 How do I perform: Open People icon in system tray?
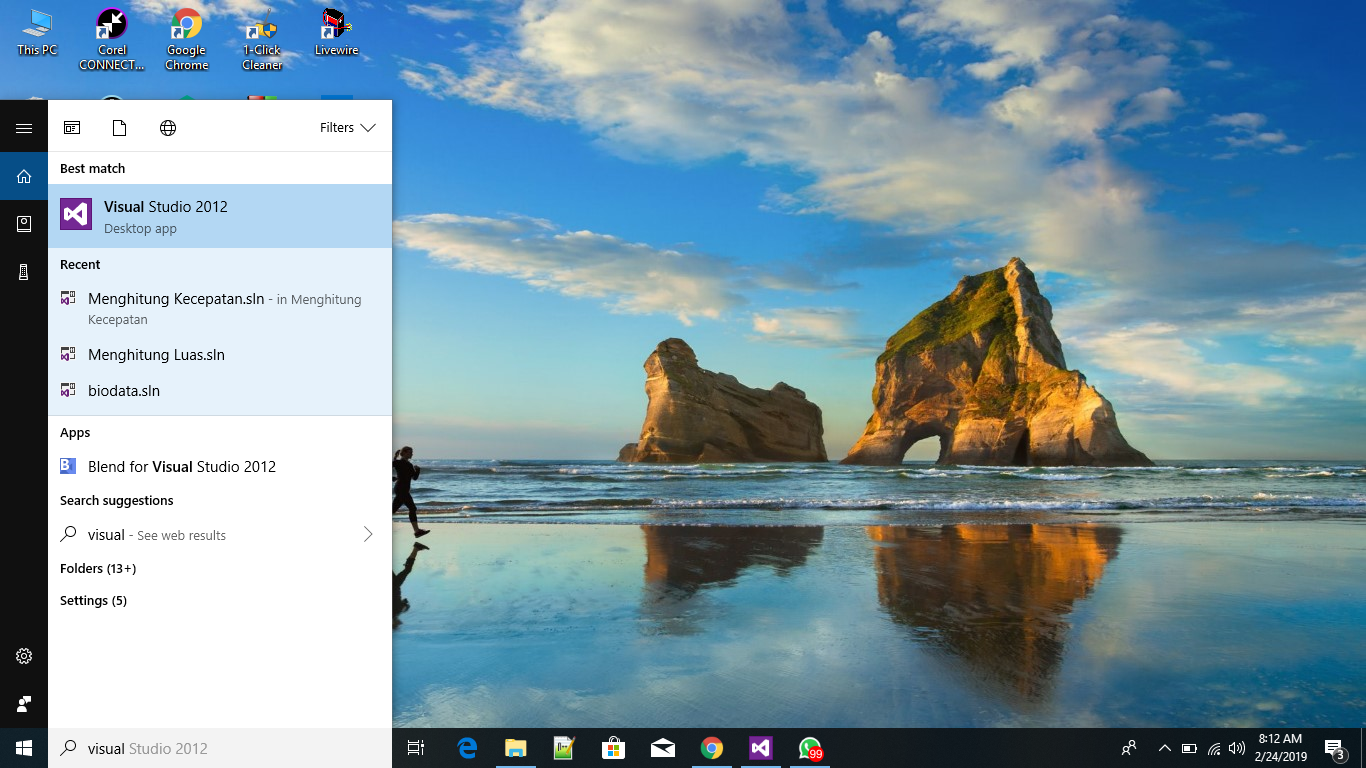(x=1129, y=748)
